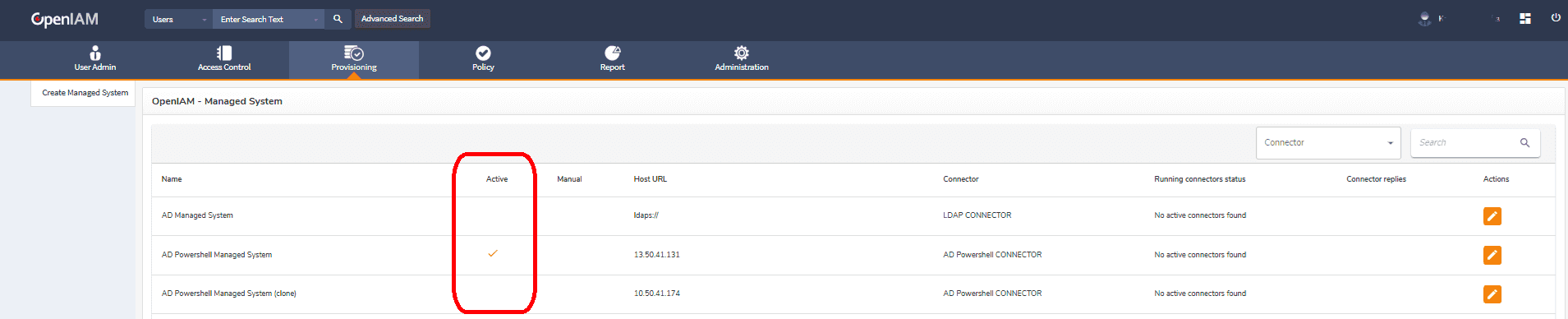
Task: Open the User Admin menu
Action: coord(95,58)
